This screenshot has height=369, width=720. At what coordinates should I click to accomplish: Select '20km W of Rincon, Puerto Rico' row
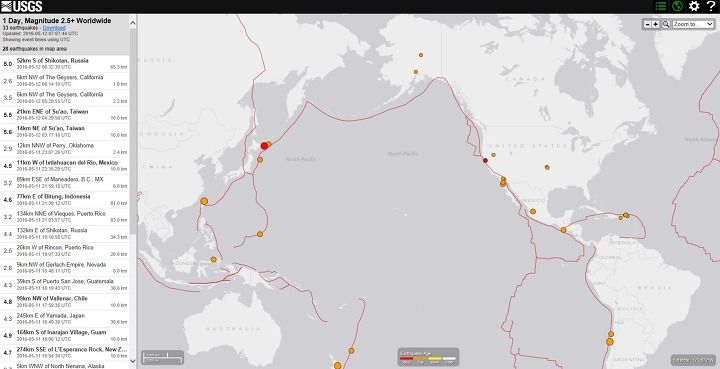65,251
